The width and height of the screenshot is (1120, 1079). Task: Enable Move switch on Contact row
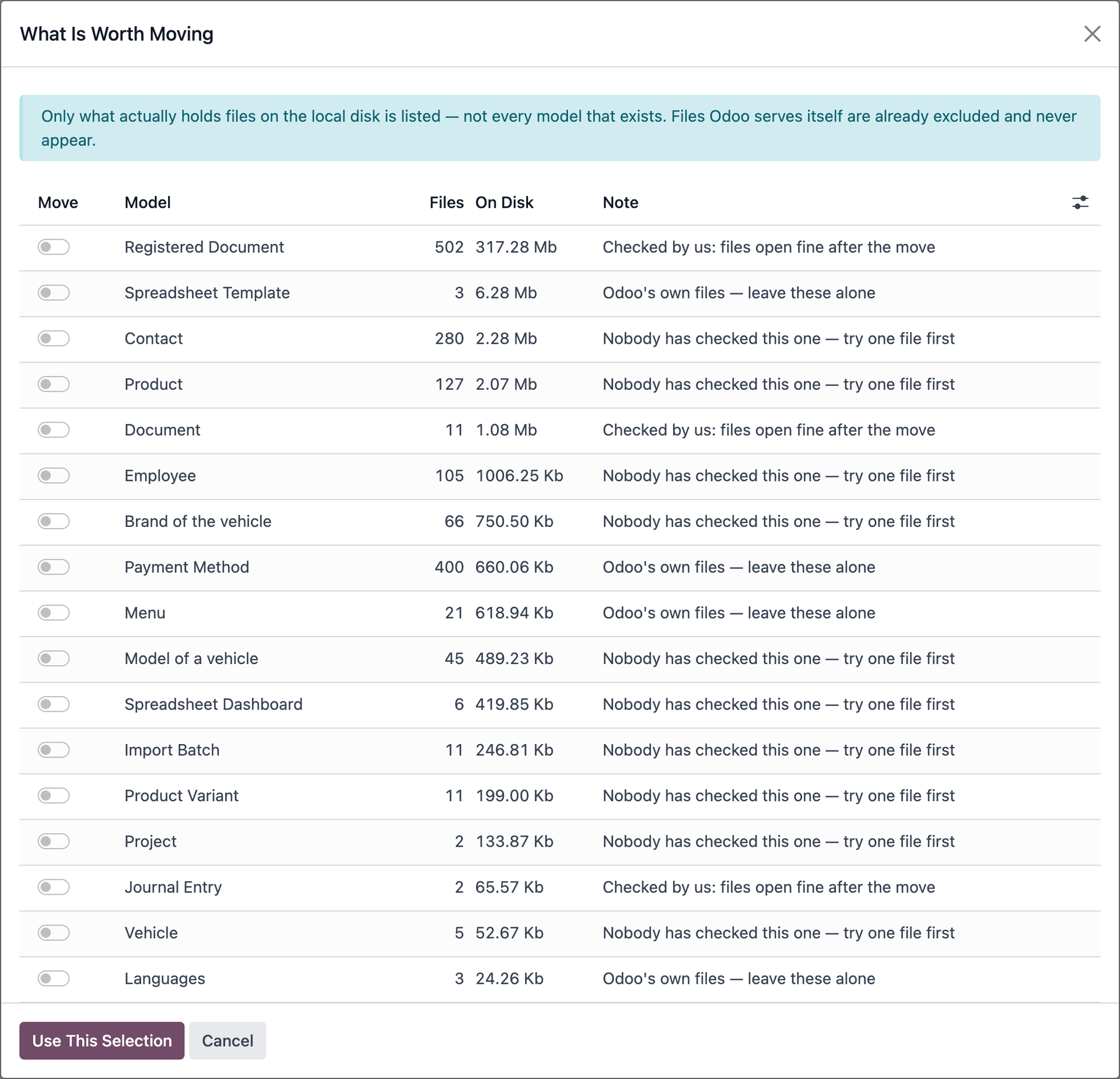(54, 338)
